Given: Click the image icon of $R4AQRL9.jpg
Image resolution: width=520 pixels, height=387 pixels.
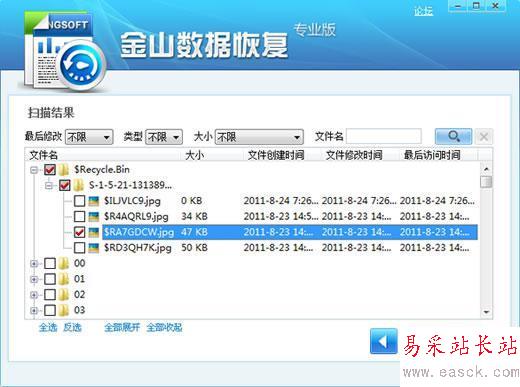Looking at the screenshot, I should pos(94,216).
